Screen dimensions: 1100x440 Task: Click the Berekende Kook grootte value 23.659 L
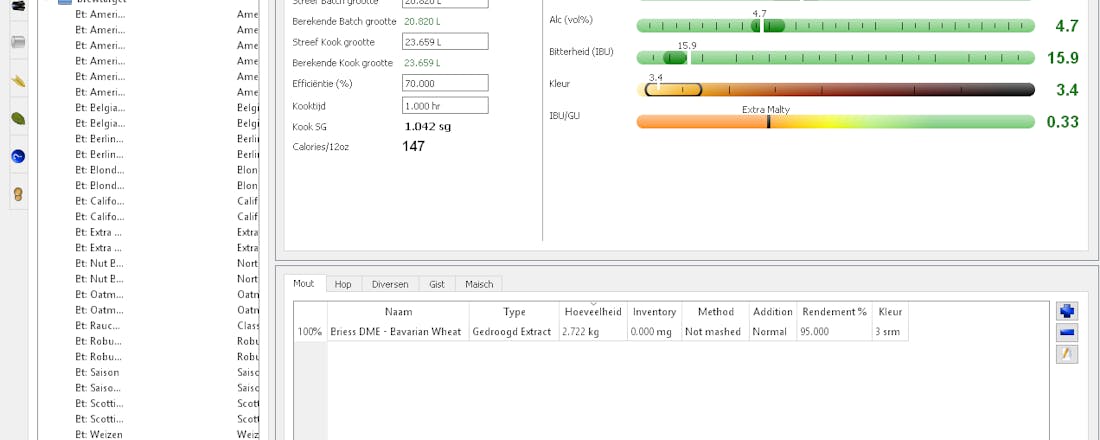tap(422, 63)
